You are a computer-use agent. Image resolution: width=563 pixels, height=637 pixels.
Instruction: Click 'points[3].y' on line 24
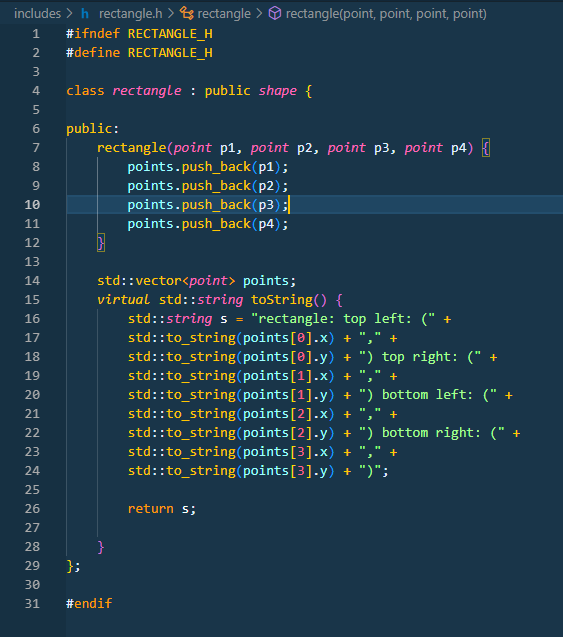click(x=285, y=471)
